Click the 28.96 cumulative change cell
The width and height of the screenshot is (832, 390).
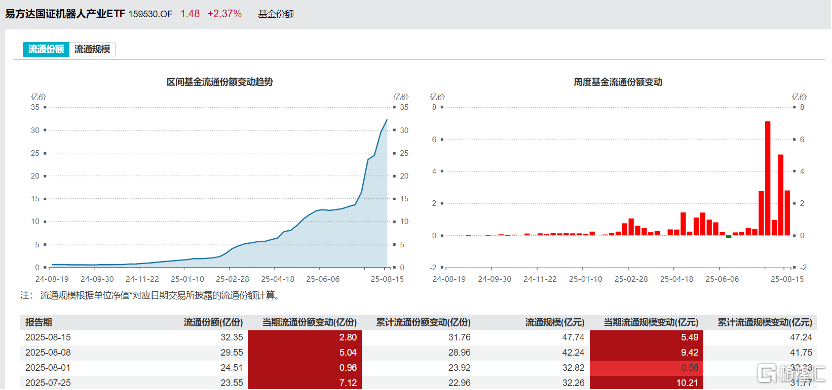click(x=461, y=352)
